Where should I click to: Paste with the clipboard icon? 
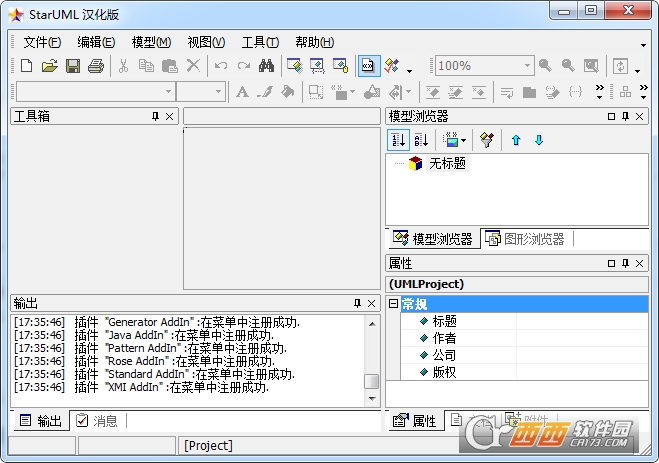click(x=170, y=66)
